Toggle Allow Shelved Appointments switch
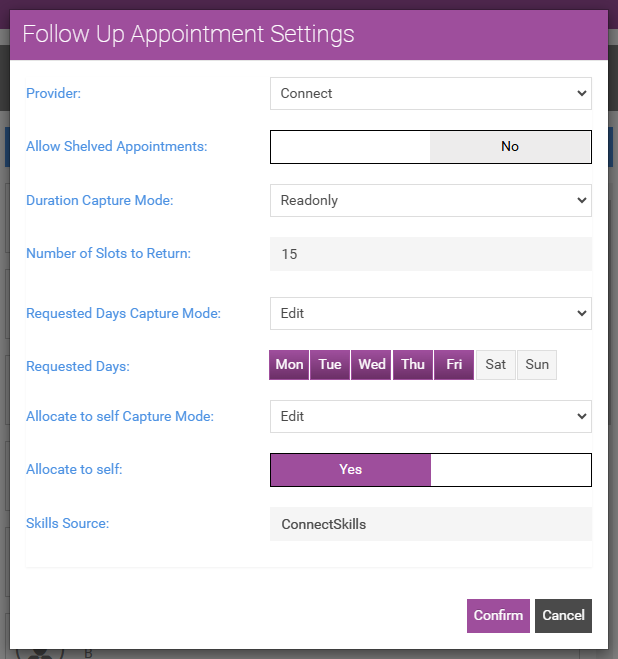Screen dimensions: 618x659 (x=431, y=146)
